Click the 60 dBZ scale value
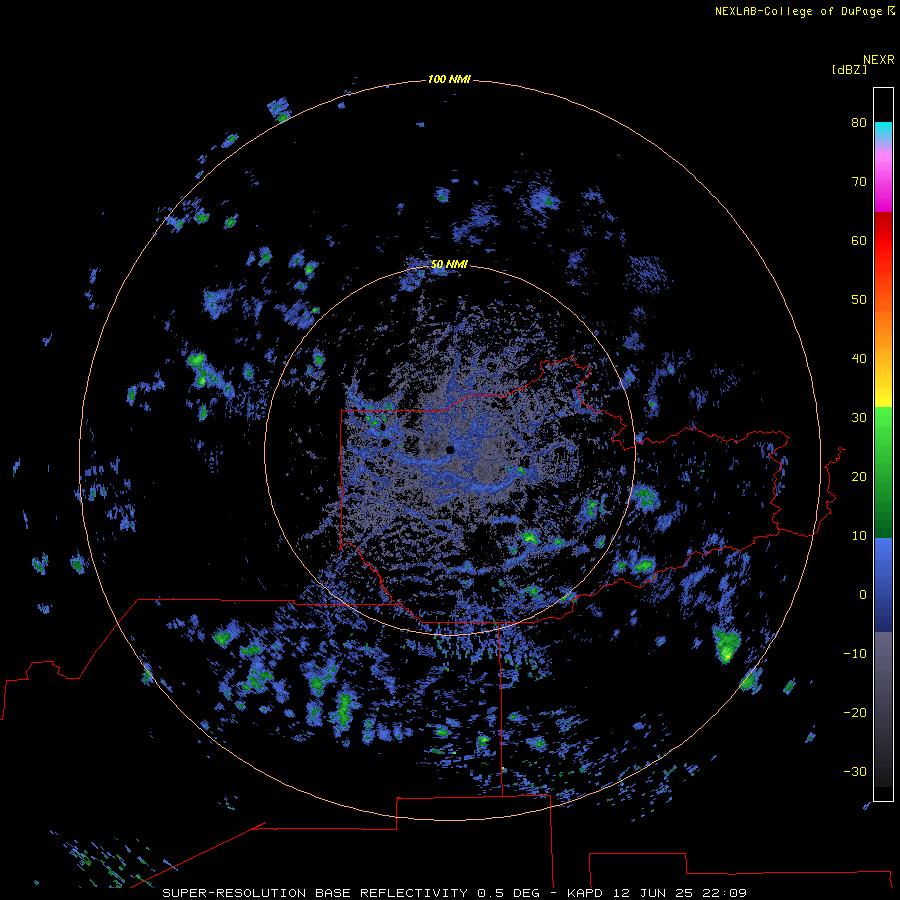Viewport: 900px width, 900px height. 859,240
